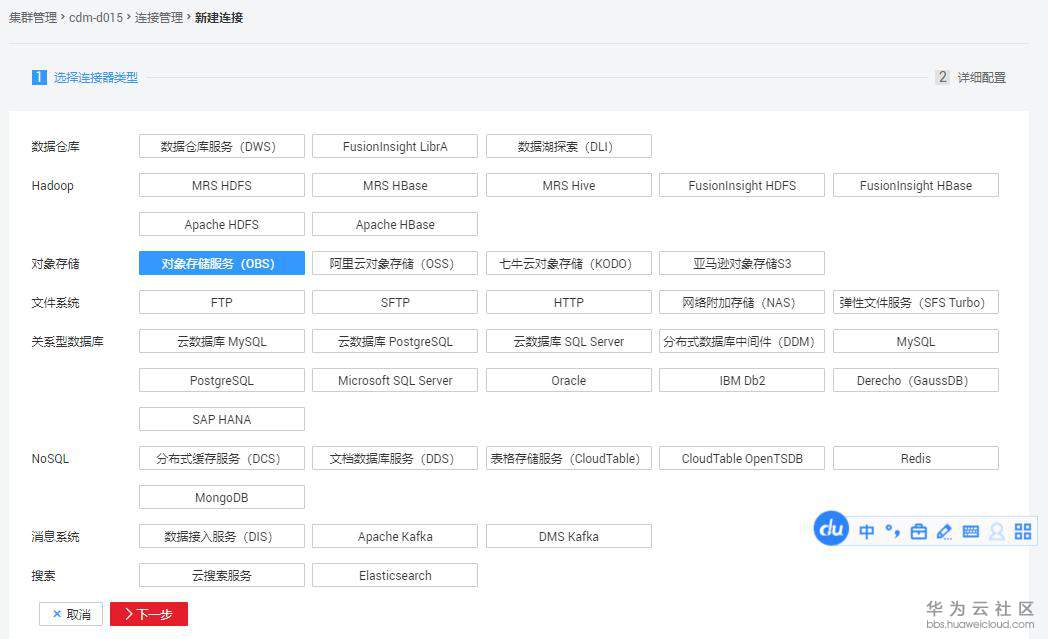Select 分布式数据库中间件 (DDM) connector
1048x639 pixels.
tap(742, 342)
